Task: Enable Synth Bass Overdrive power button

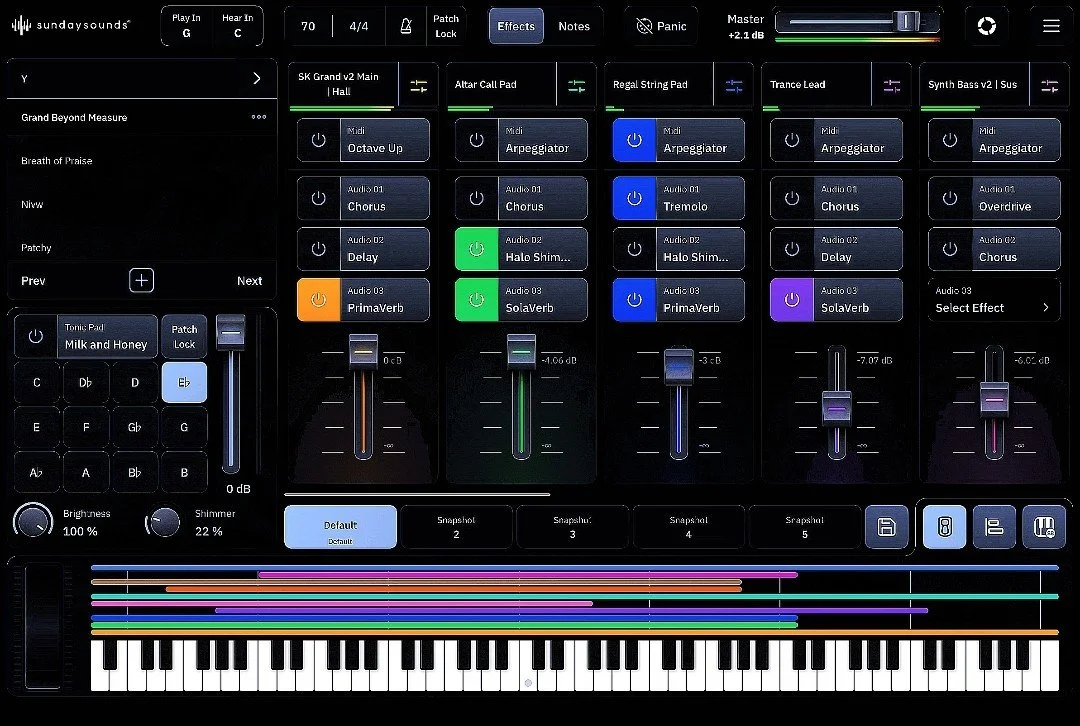Action: point(950,198)
